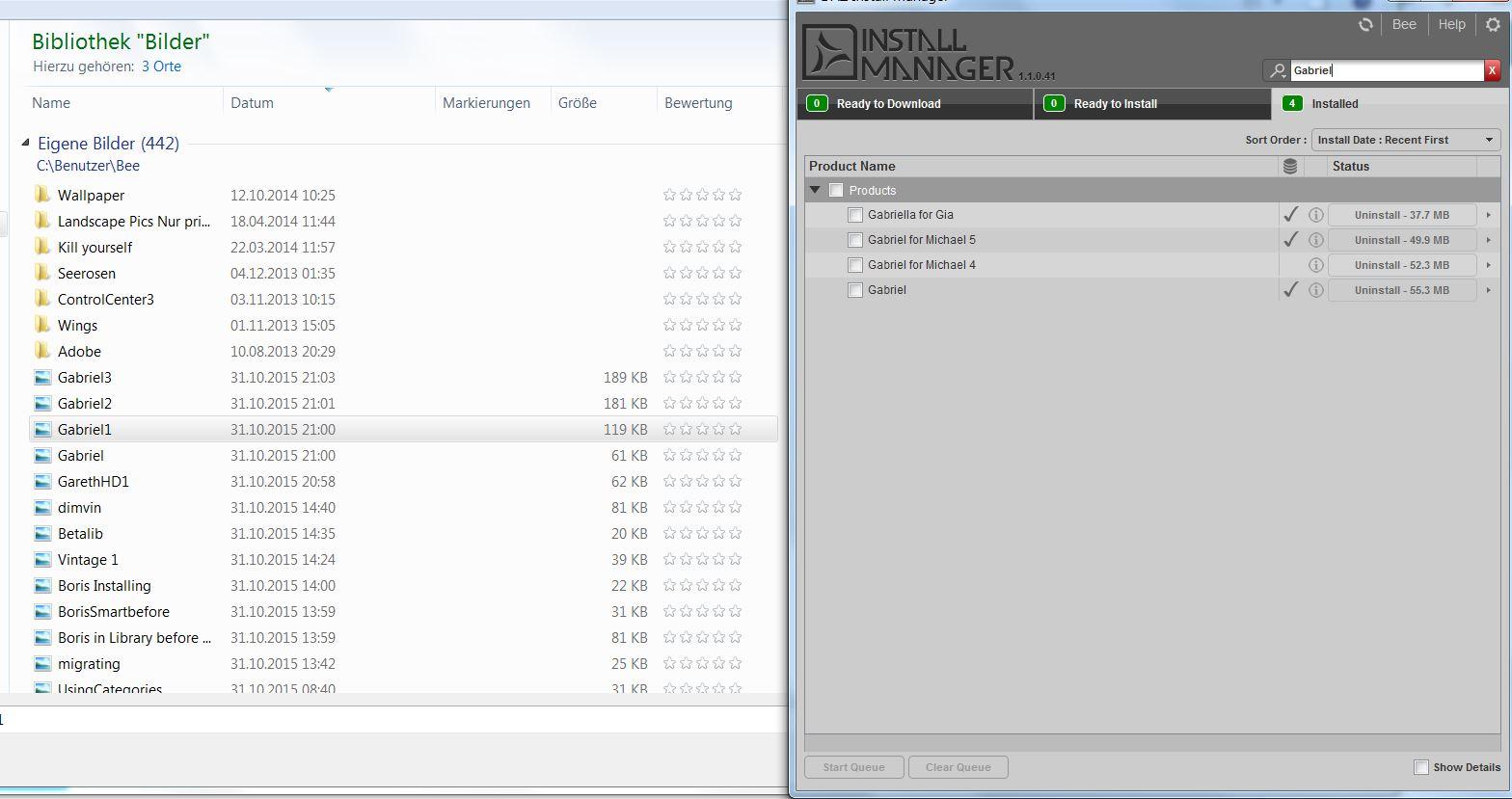Screen dimensions: 1512x799
Task: Expand the arrow at the Gabriel 55.3 MB row
Action: click(1489, 290)
